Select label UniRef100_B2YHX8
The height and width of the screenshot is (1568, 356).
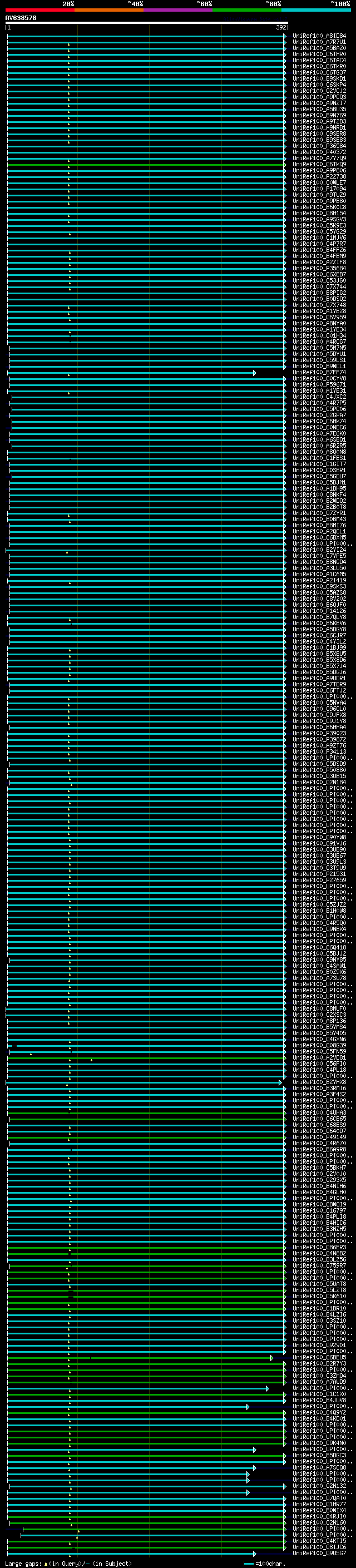pyautogui.click(x=319, y=1082)
